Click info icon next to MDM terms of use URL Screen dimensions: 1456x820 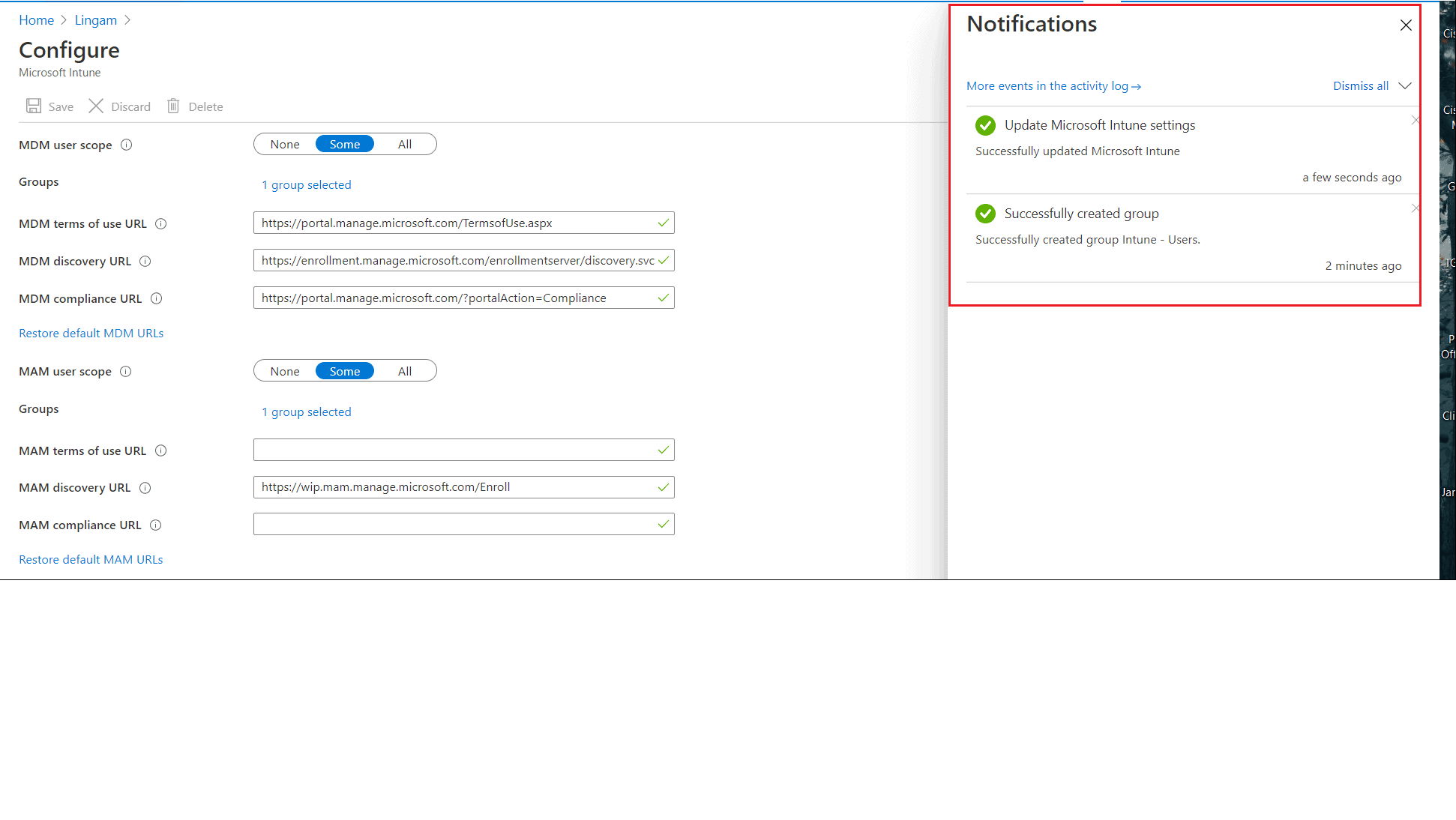point(161,223)
